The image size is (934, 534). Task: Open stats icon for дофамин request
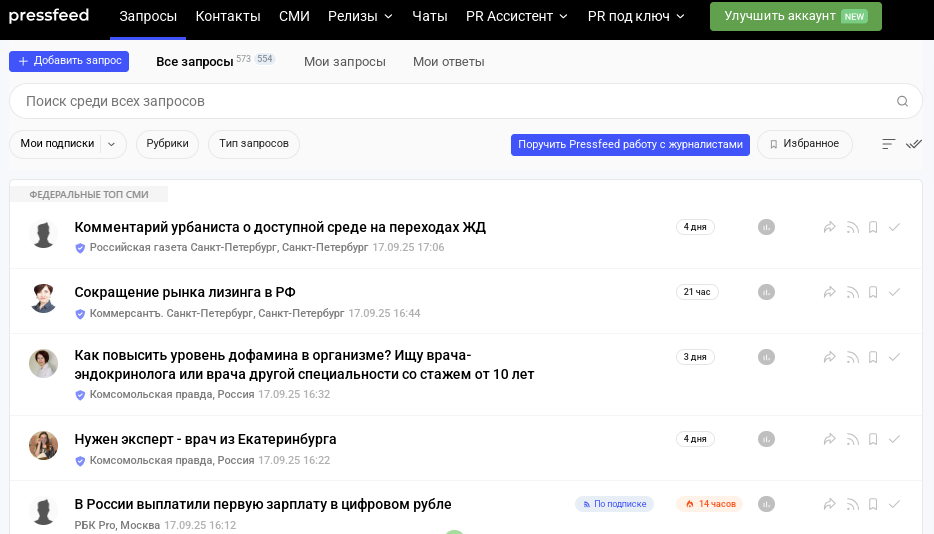point(766,357)
